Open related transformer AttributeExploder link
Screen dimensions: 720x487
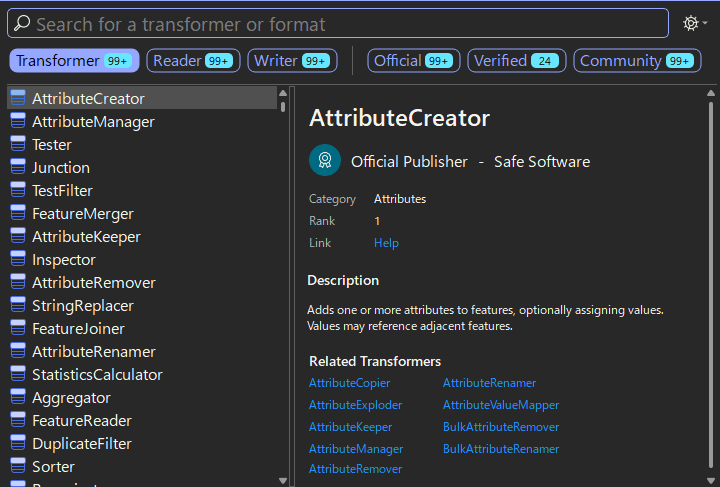pos(355,405)
